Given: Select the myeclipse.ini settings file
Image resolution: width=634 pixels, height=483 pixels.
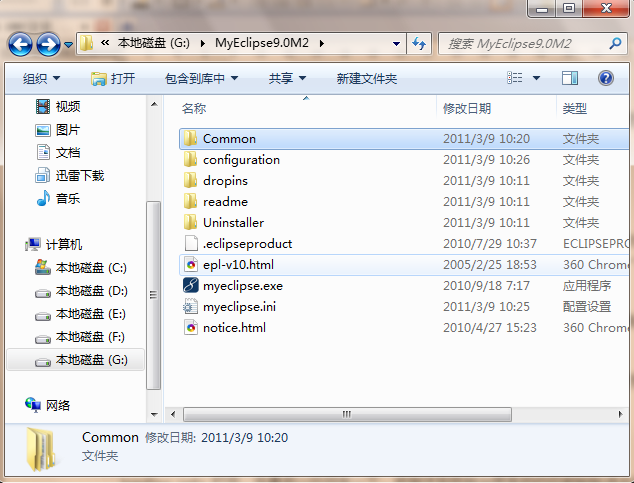Looking at the screenshot, I should click(230, 306).
